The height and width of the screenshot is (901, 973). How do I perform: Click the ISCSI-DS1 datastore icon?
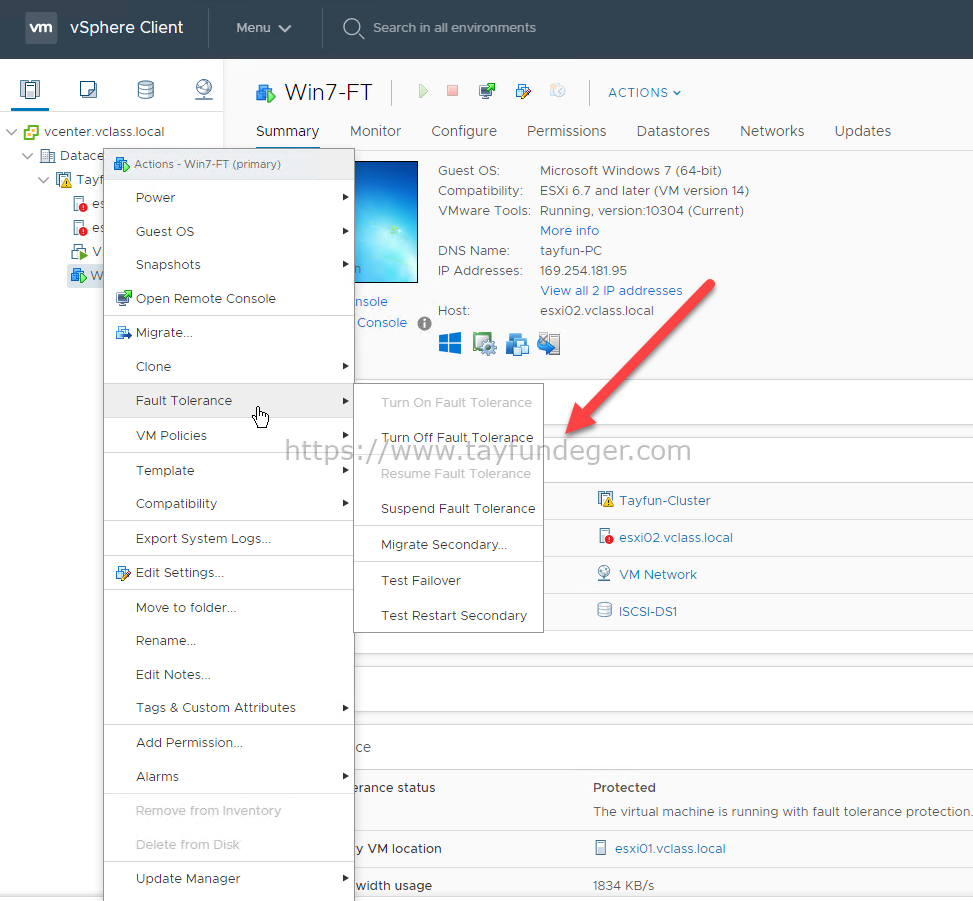click(x=604, y=610)
